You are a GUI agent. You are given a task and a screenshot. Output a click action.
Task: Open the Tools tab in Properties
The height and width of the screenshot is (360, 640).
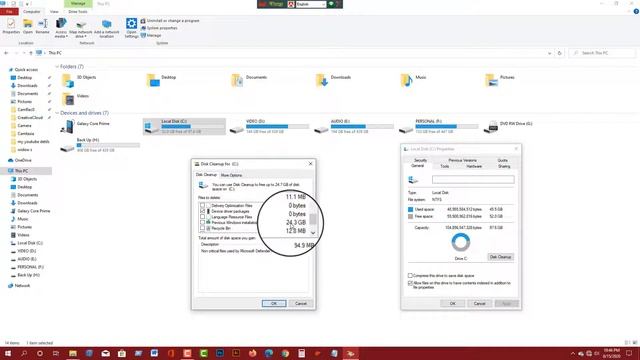[444, 166]
